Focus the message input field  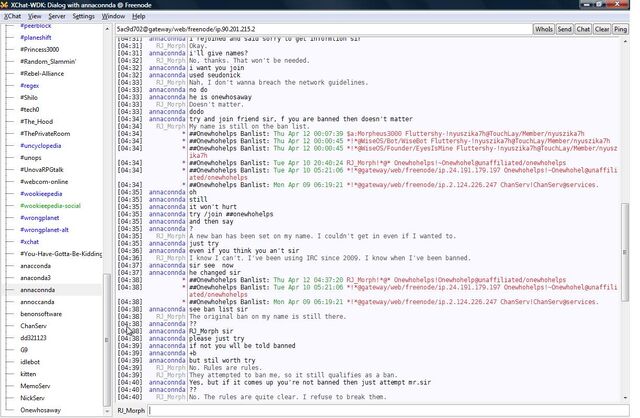[x=388, y=410]
